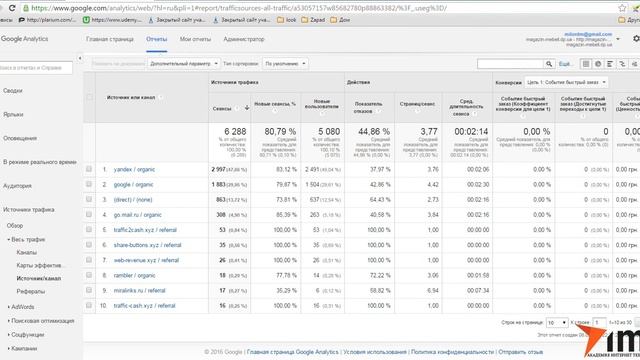Collapse the left sidebar with the arrow icon

coord(80,58)
